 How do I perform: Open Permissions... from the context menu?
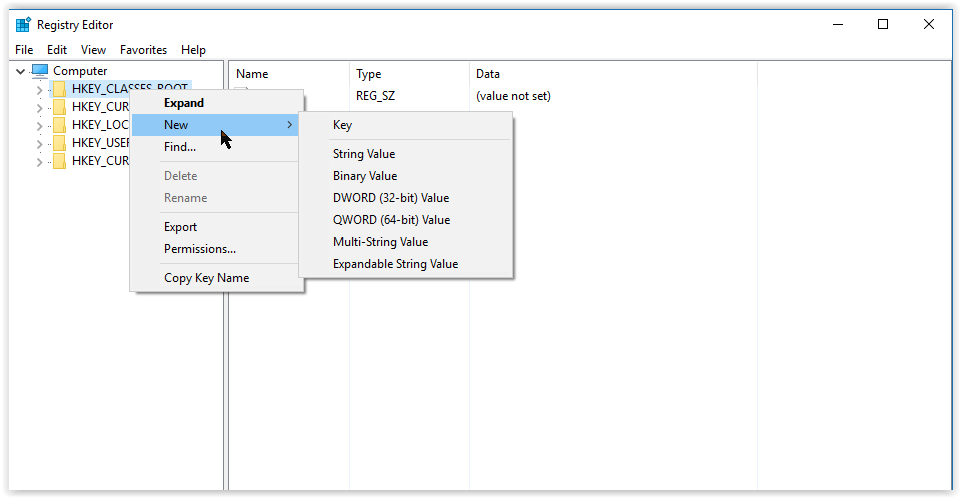pyautogui.click(x=217, y=249)
